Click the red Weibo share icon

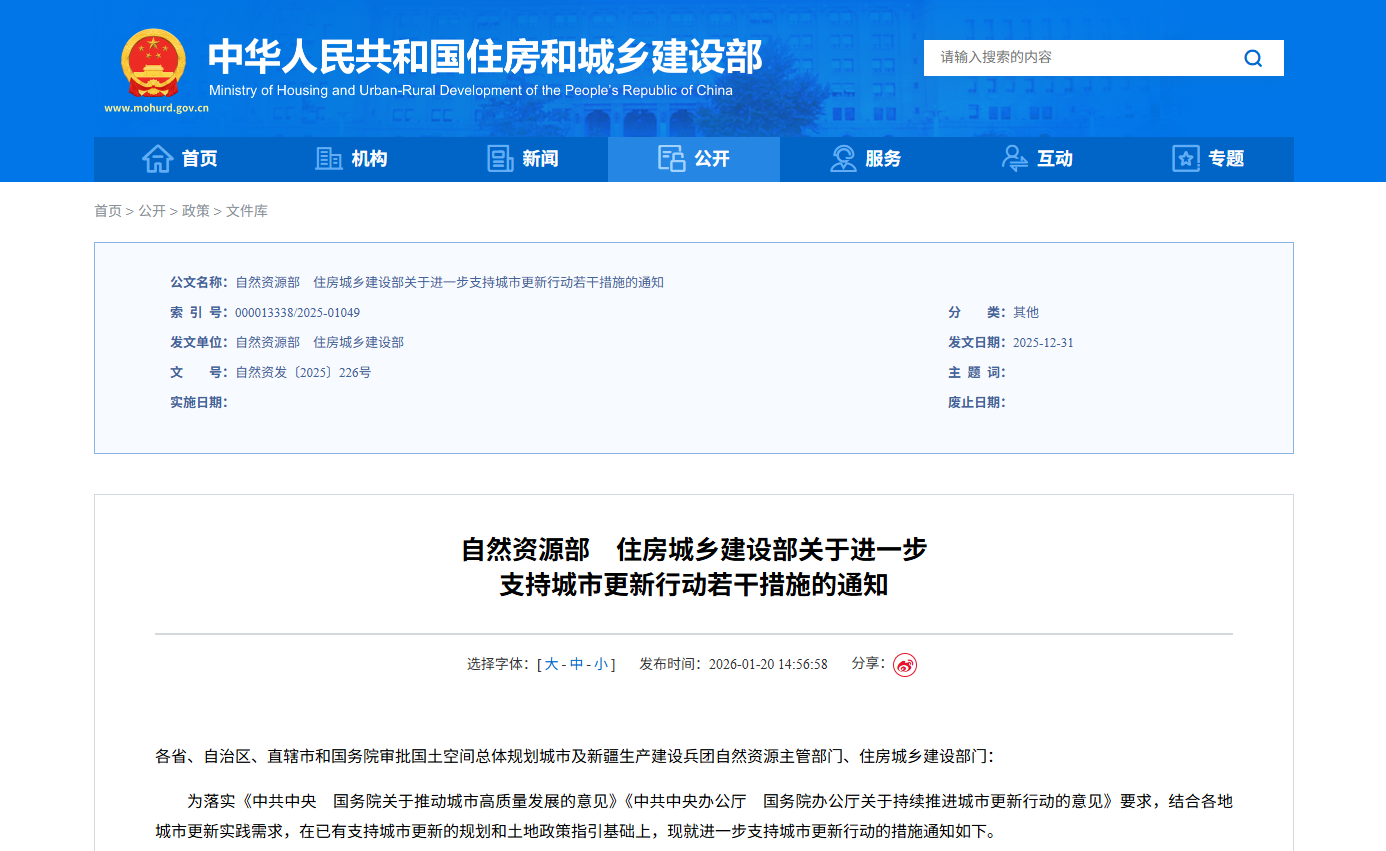point(905,663)
